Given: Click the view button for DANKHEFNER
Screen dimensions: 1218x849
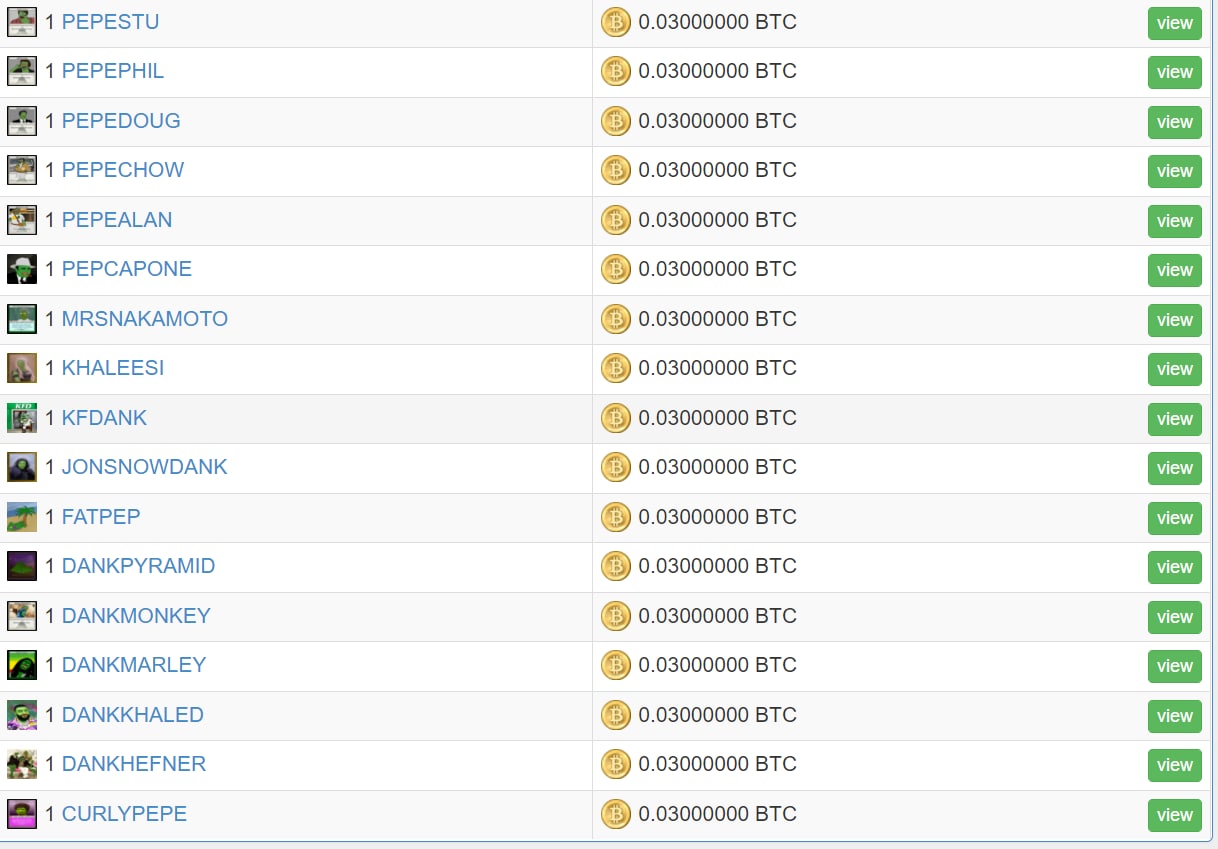Looking at the screenshot, I should (1175, 765).
